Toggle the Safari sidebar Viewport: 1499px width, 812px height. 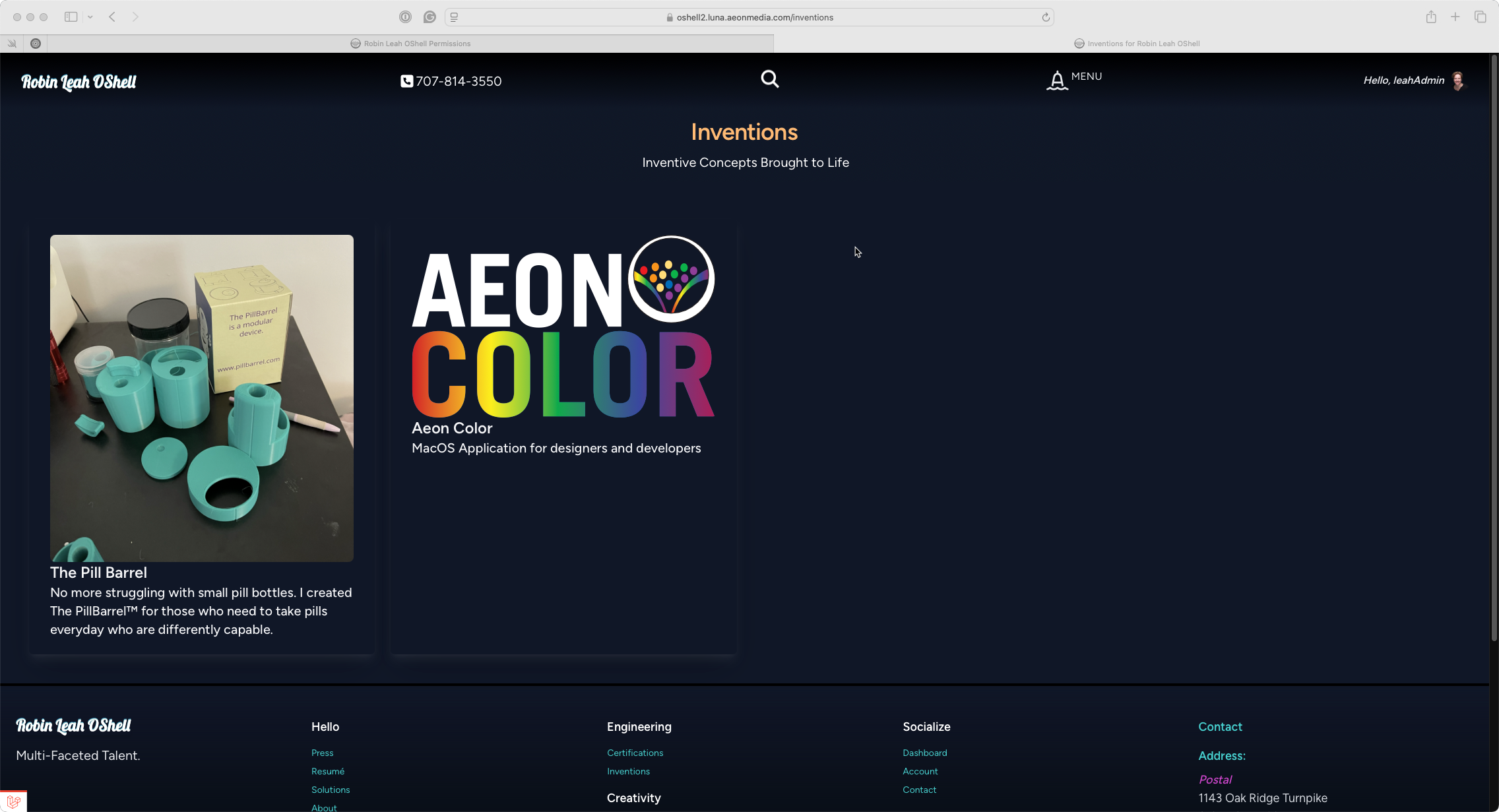(71, 17)
